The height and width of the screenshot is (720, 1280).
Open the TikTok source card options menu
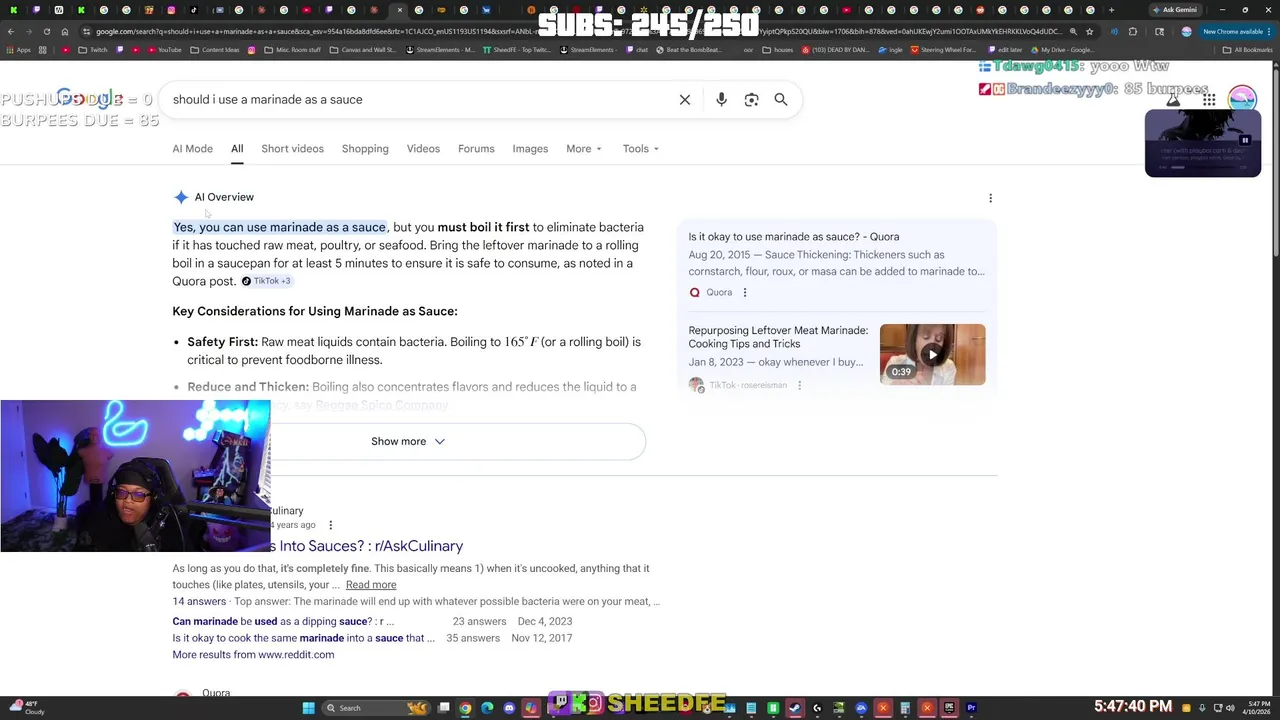799,385
